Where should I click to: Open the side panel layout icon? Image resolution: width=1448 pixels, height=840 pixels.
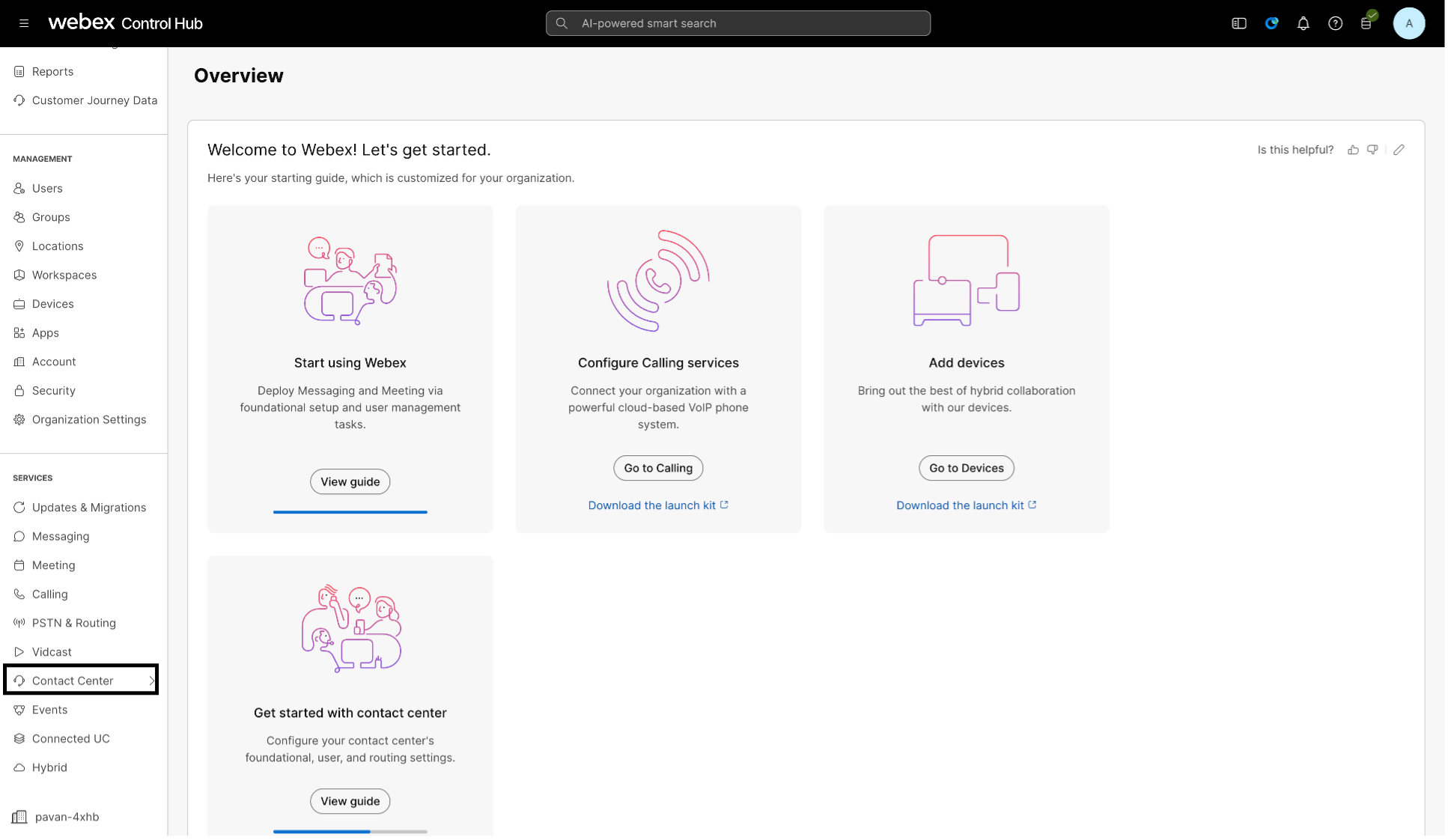(1239, 23)
